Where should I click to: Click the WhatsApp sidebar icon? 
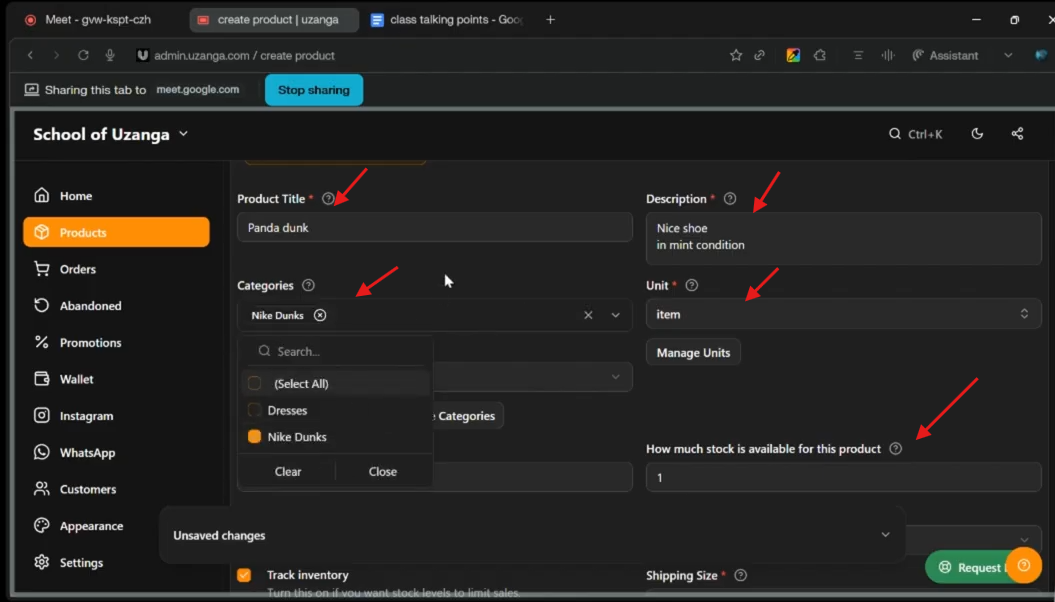click(42, 452)
